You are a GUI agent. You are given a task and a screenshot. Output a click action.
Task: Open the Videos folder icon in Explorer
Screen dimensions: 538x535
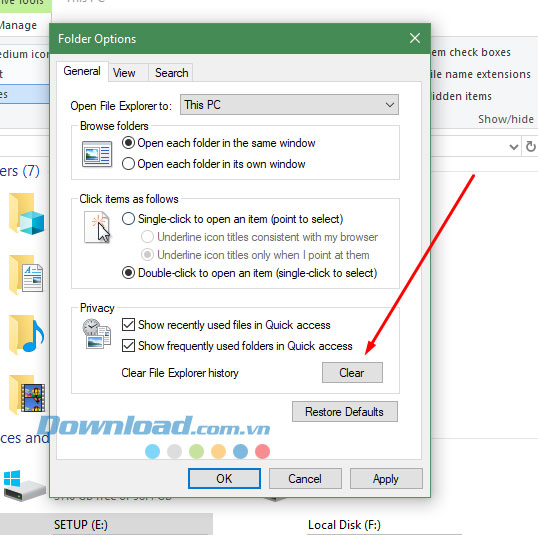click(27, 395)
